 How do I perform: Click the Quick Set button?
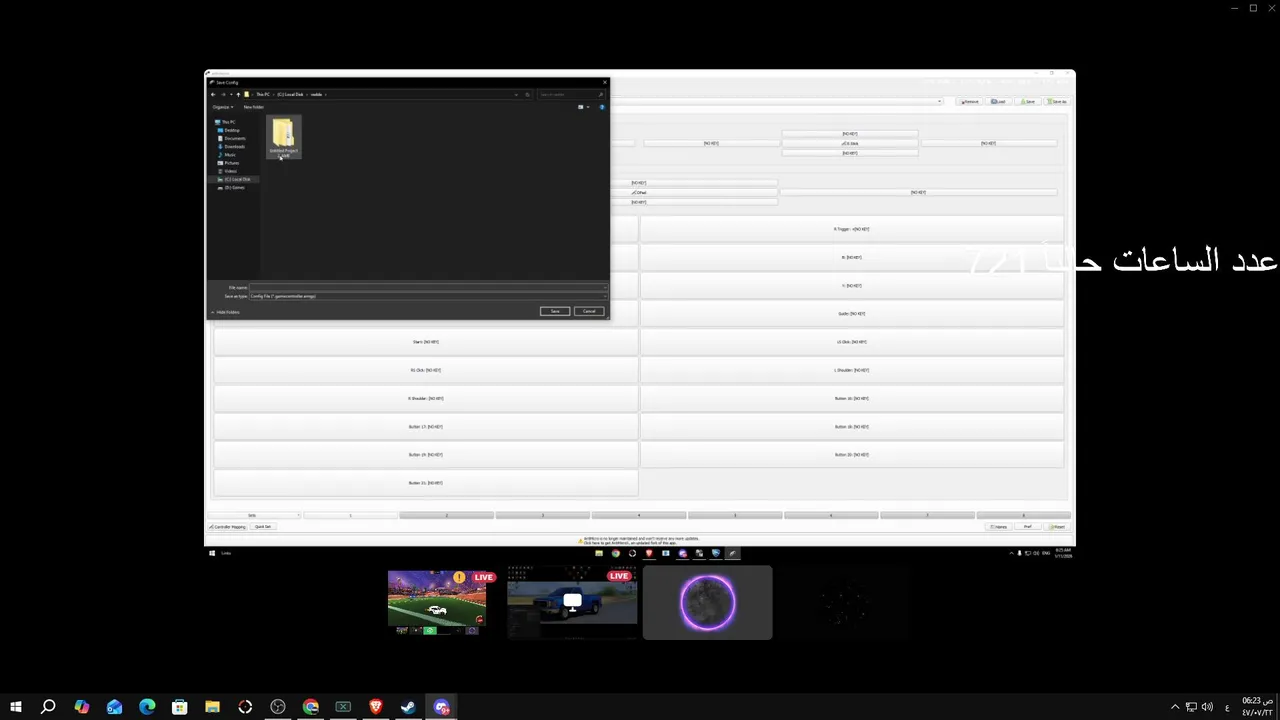pyautogui.click(x=261, y=527)
